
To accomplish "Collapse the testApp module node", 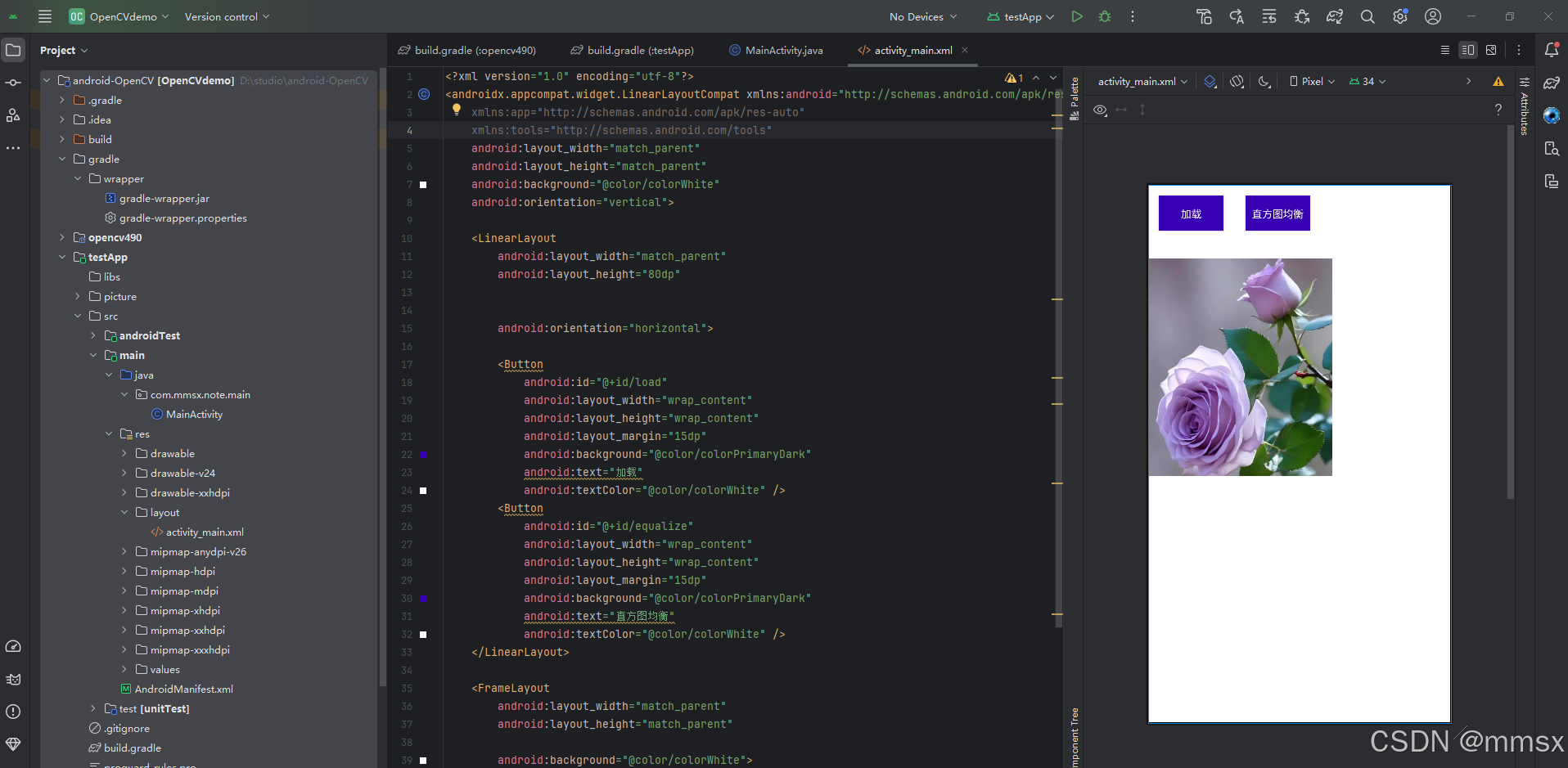I will pos(62,257).
